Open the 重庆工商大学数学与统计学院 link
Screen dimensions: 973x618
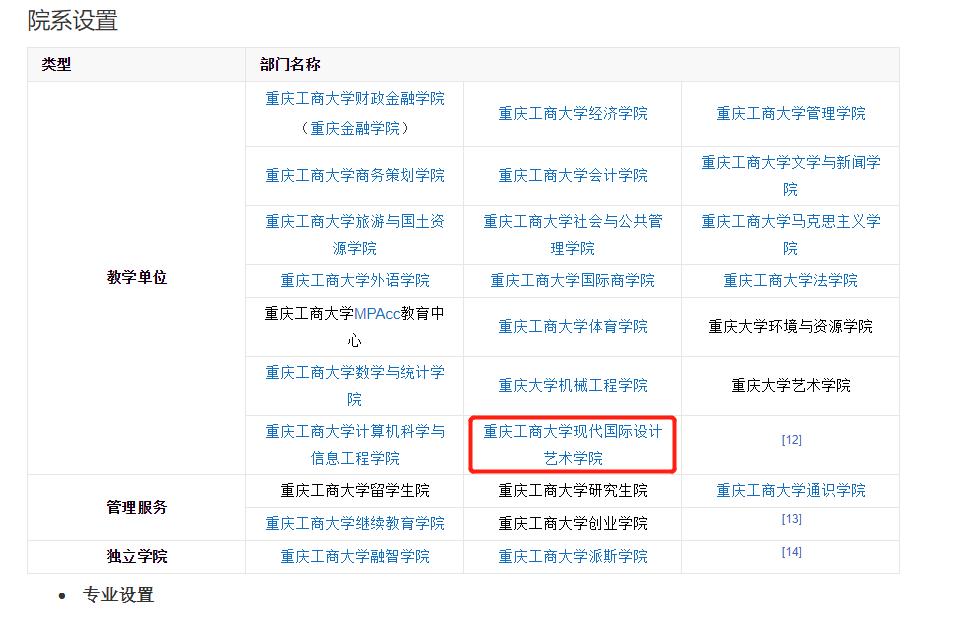point(354,385)
